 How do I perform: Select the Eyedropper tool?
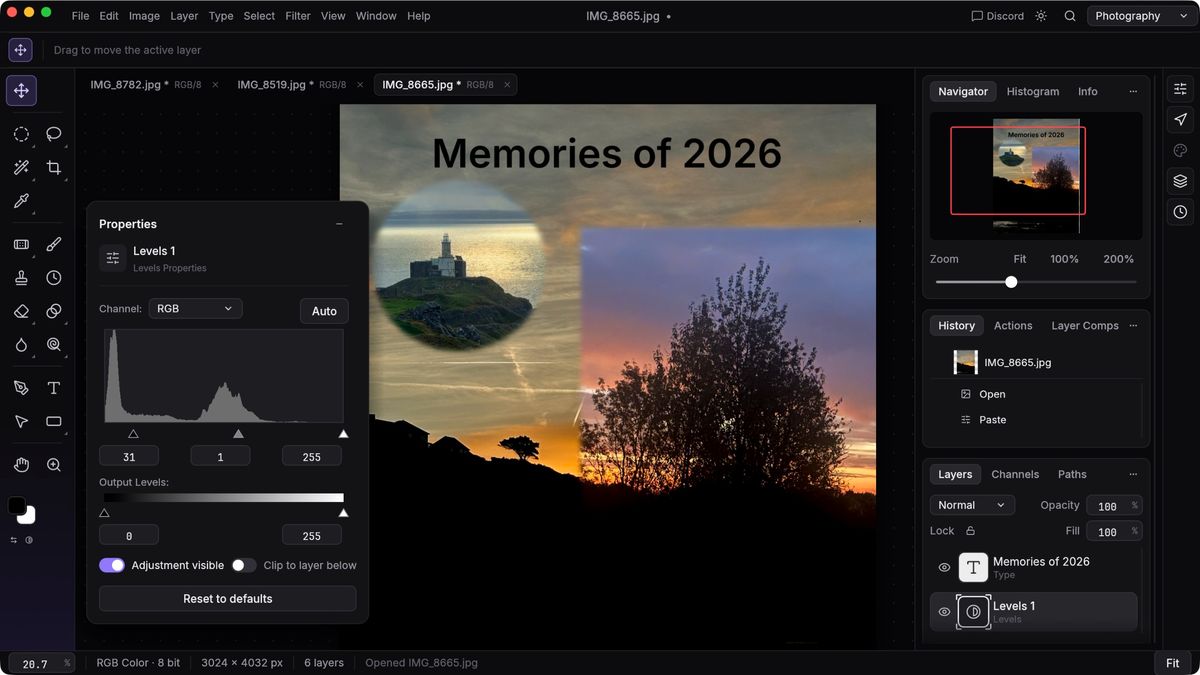tap(21, 201)
